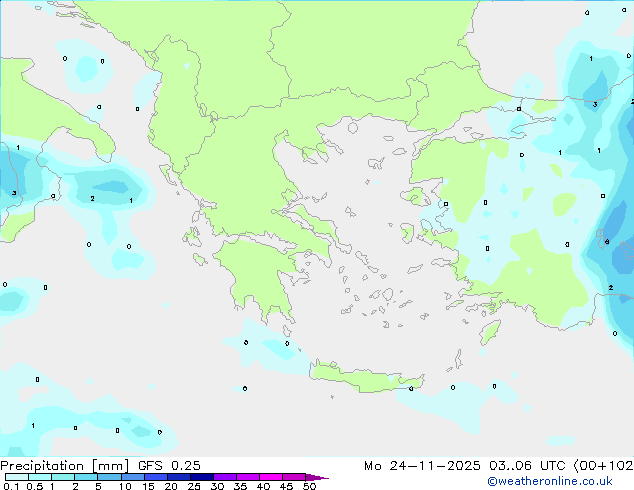
Task: Click the '20' legend scale value
Action: click(171, 486)
